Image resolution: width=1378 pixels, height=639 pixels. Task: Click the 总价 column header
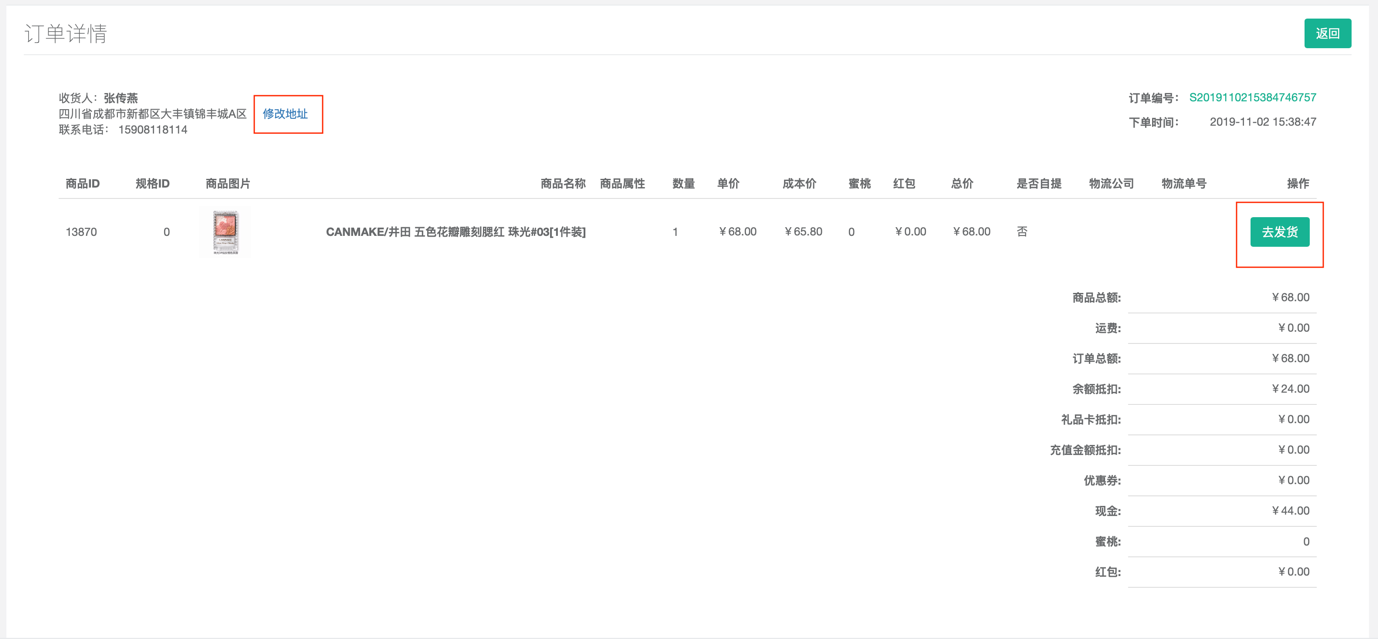click(962, 184)
